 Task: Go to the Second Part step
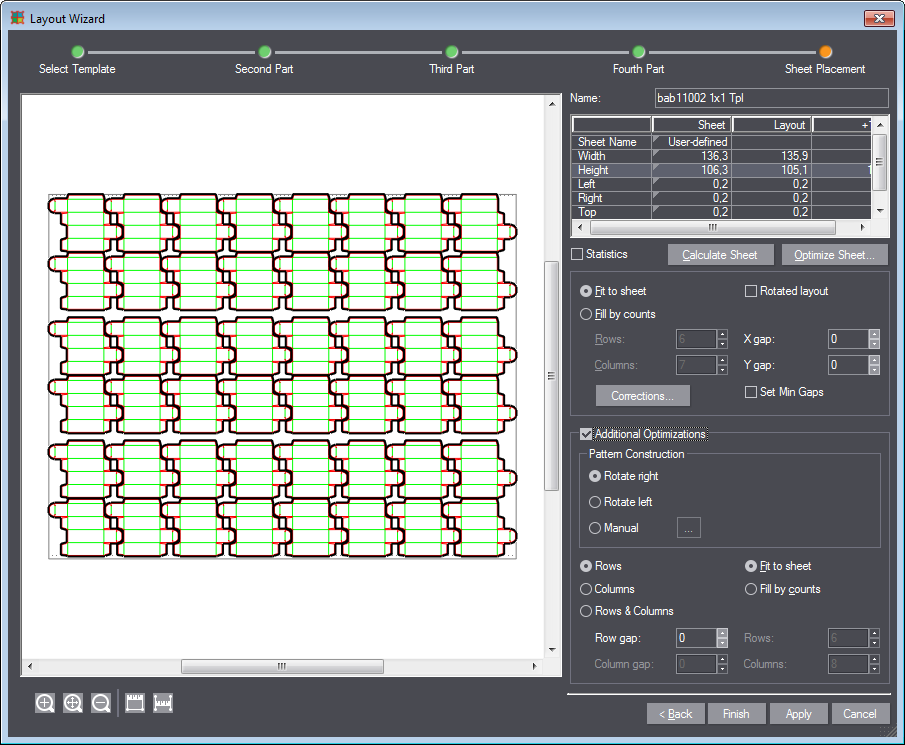pyautogui.click(x=265, y=52)
